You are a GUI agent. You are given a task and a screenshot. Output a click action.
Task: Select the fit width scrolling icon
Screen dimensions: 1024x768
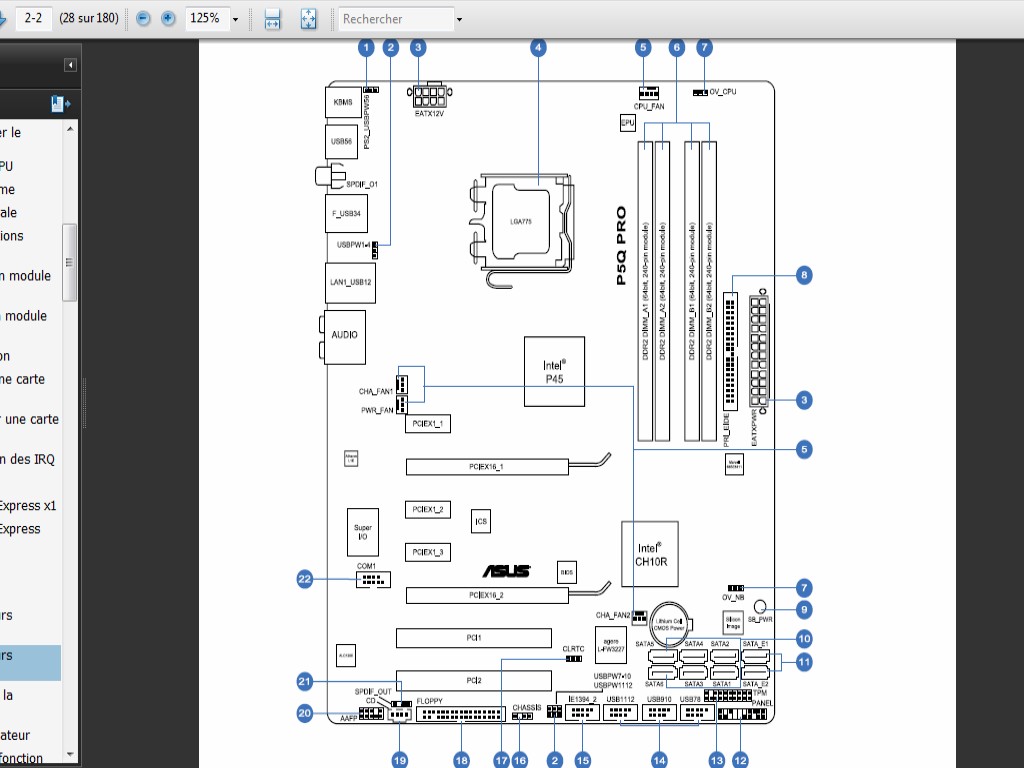click(x=272, y=20)
